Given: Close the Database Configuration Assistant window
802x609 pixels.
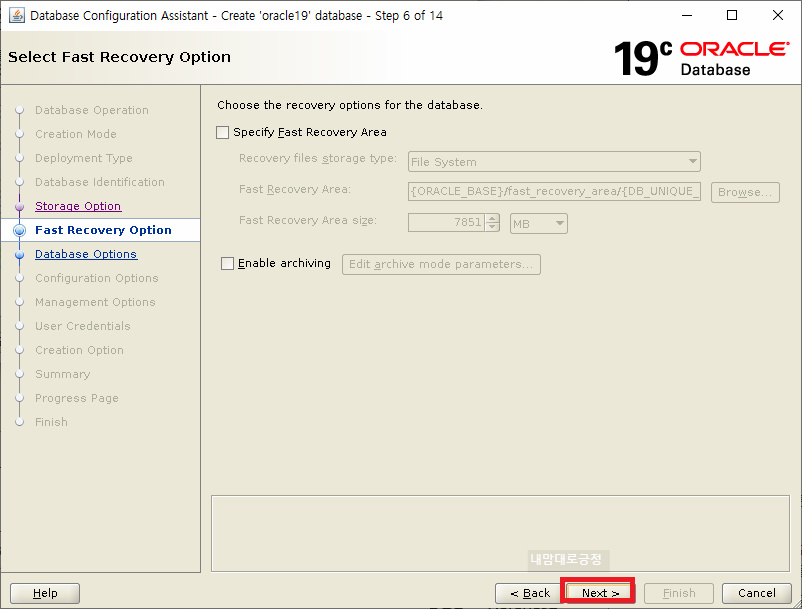Looking at the screenshot, I should coord(777,15).
